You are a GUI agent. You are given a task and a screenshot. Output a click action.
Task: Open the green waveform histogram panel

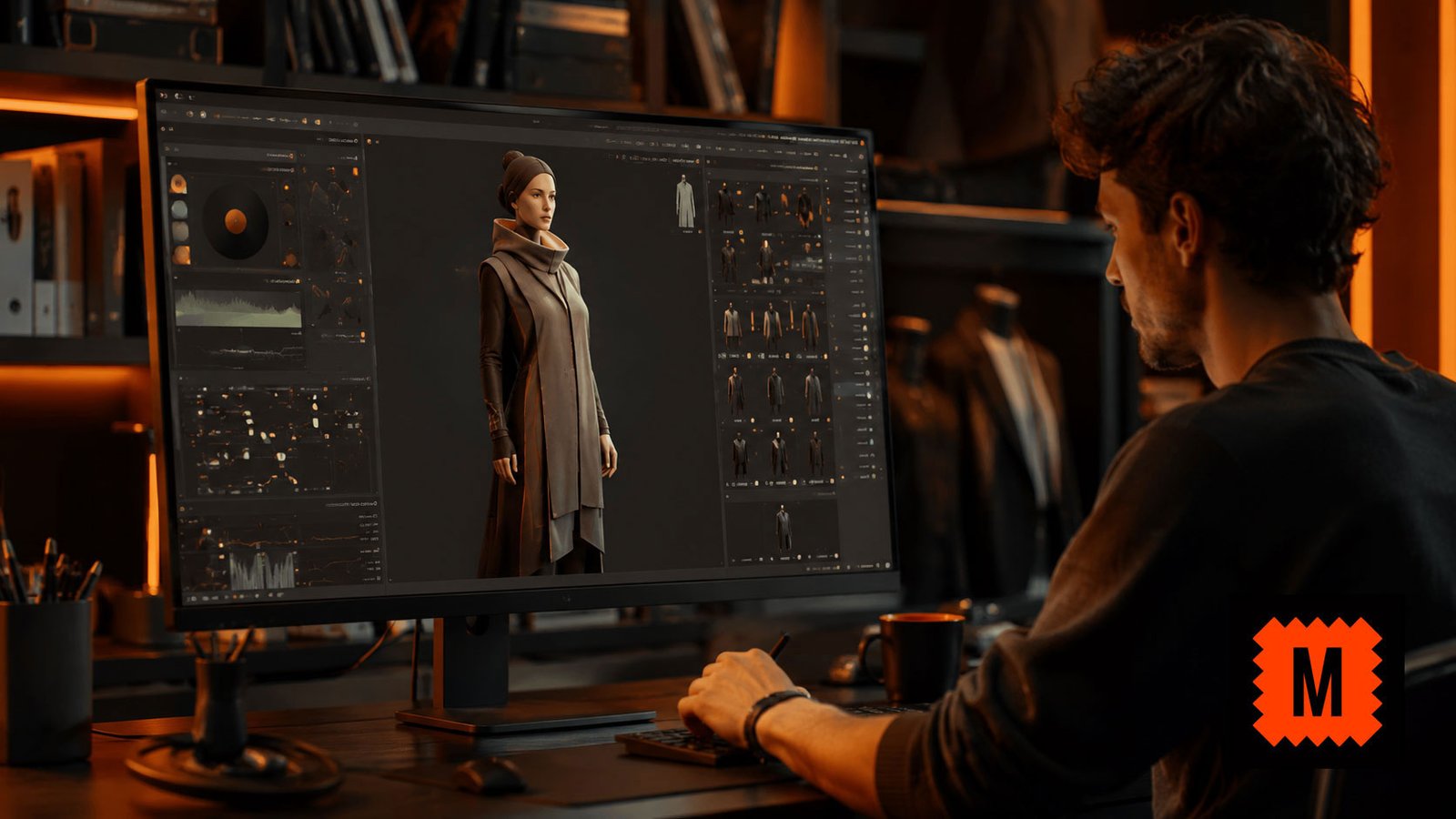tap(238, 309)
